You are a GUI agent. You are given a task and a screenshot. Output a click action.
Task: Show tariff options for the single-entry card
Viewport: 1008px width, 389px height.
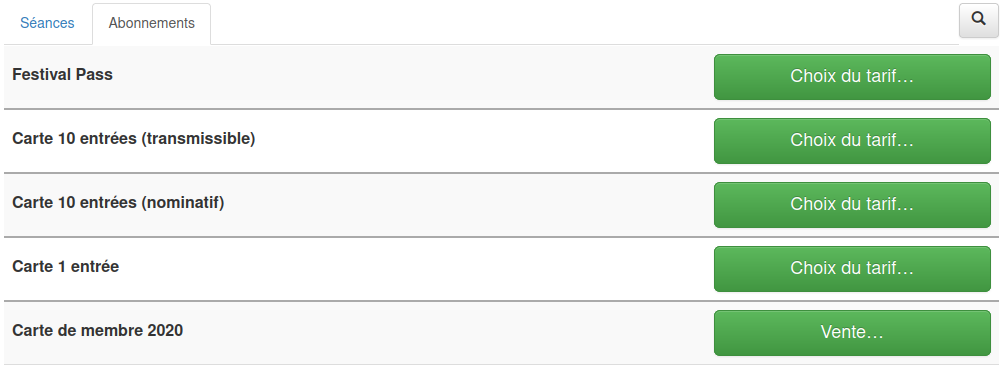852,269
